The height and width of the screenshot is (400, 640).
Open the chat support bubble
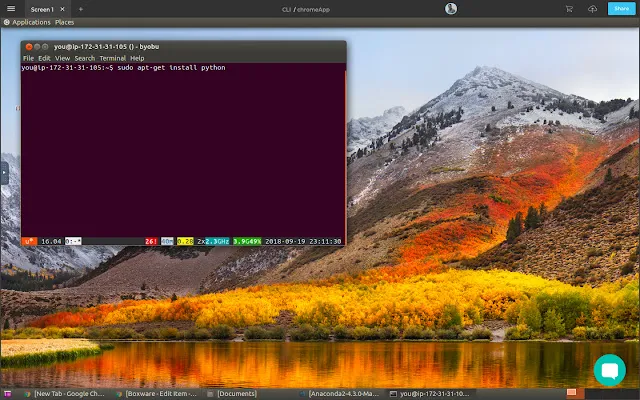pyautogui.click(x=609, y=369)
